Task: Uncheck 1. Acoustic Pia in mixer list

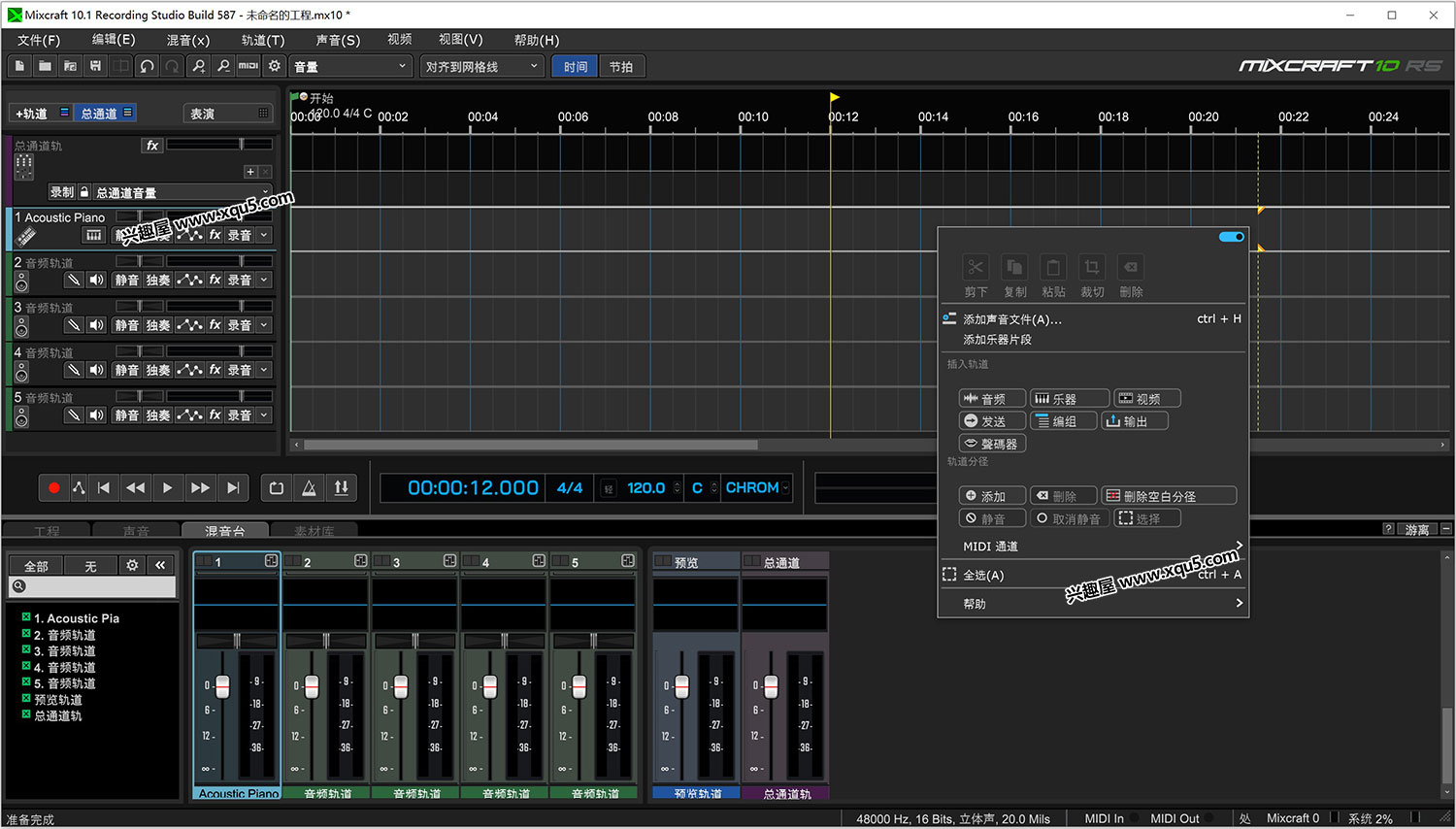Action: pos(26,617)
